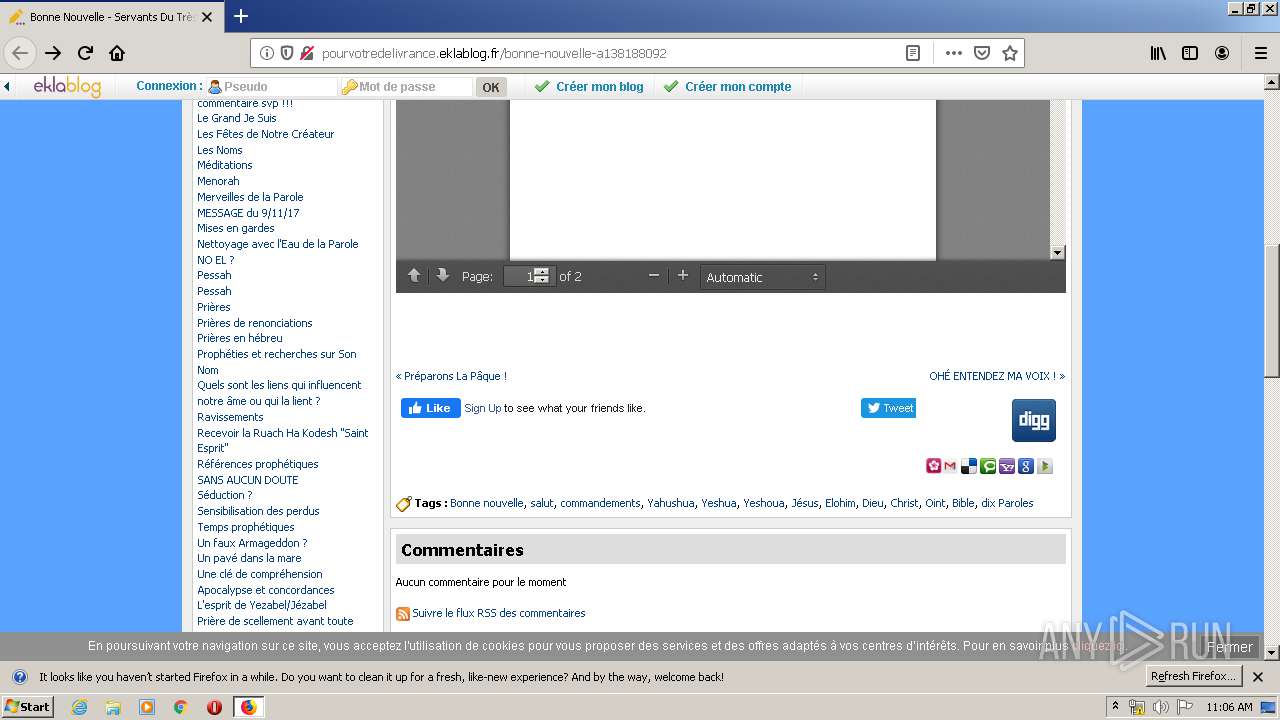Open the Bible tag
Image resolution: width=1280 pixels, height=720 pixels.
[x=963, y=503]
